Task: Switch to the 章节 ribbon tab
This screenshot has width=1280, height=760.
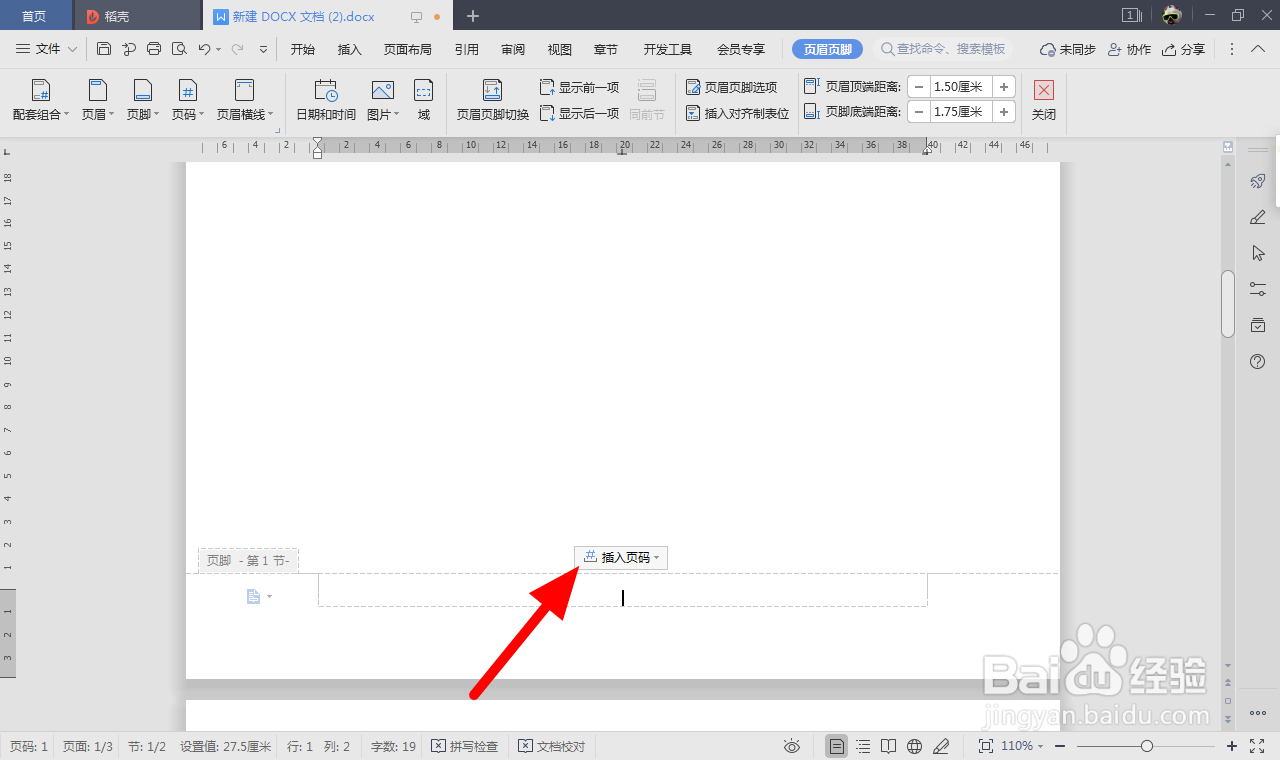Action: coord(606,49)
